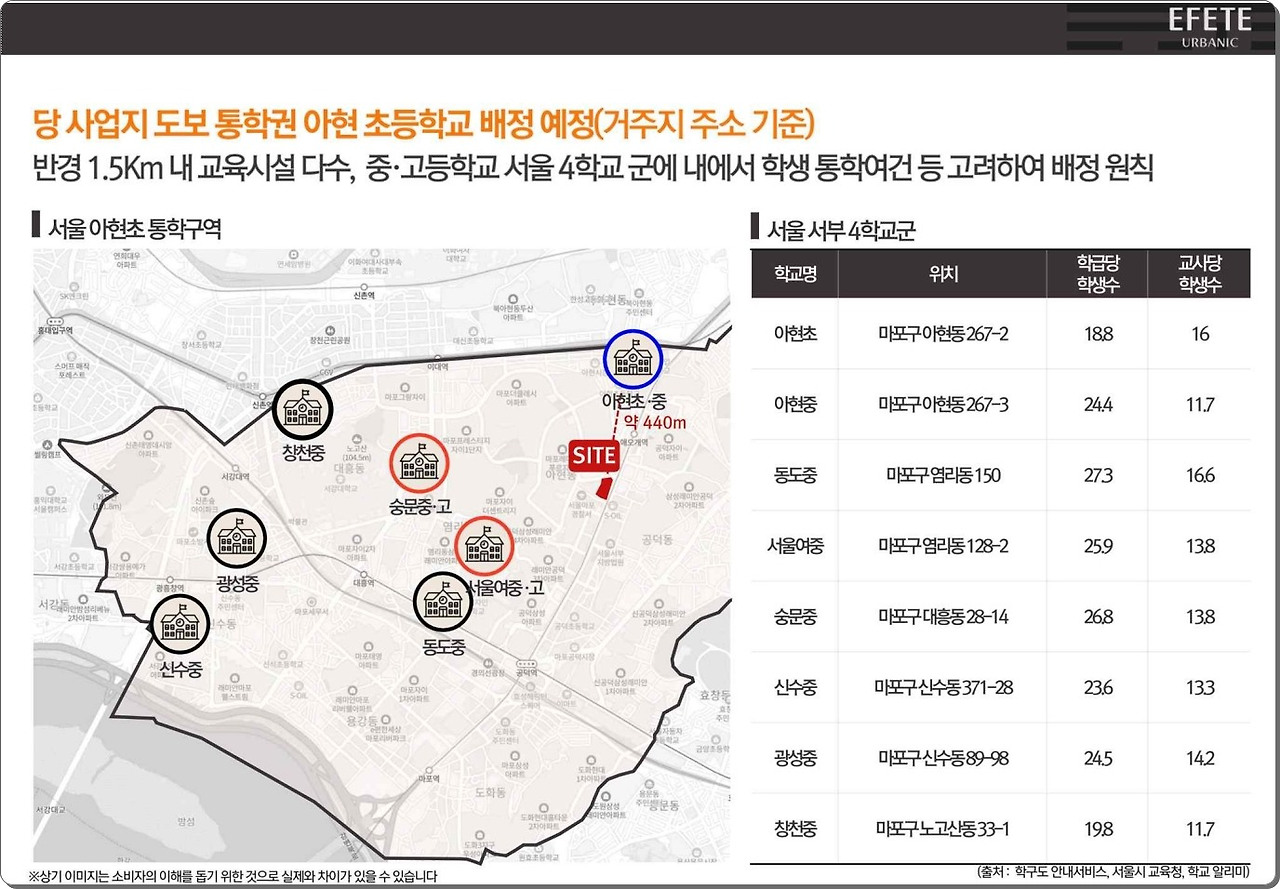Screen dimensions: 1280x889
Task: Click the 동도중 school icon
Action: click(x=442, y=600)
